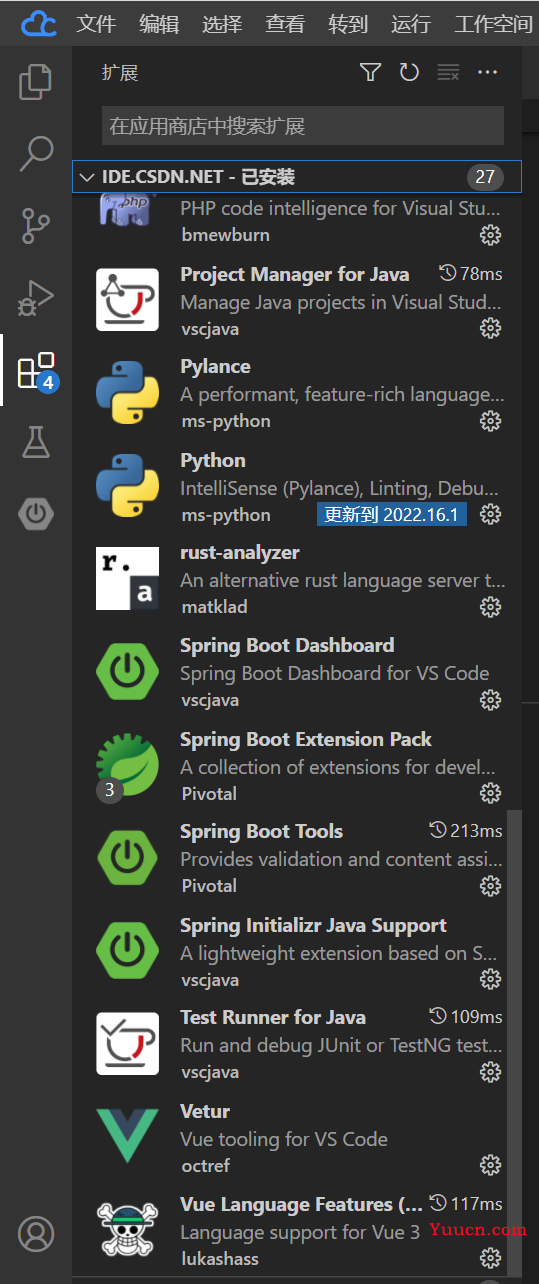Select the Spring Initializr Java Support entry
The height and width of the screenshot is (1284, 539).
click(x=297, y=952)
